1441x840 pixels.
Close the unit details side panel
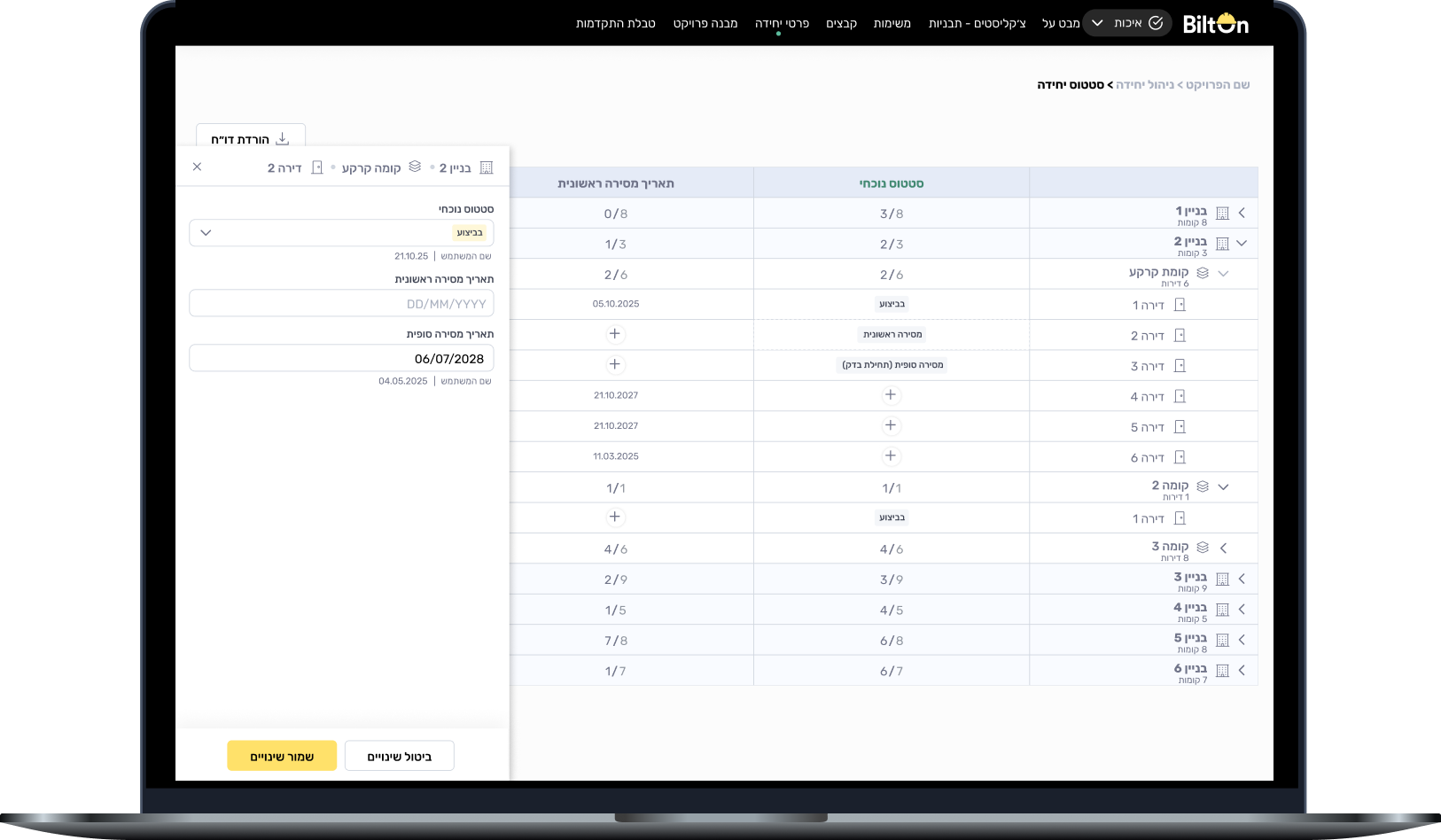[197, 167]
